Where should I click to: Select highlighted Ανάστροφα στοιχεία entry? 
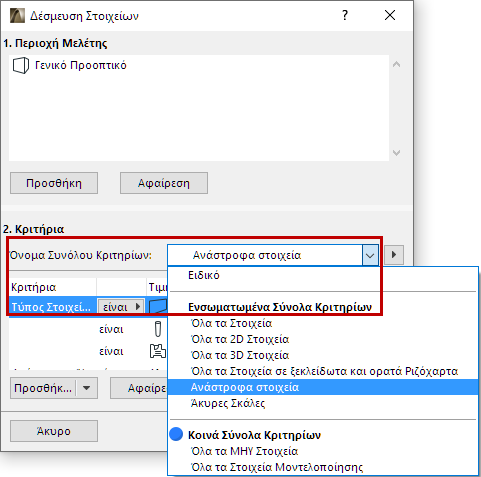tap(323, 387)
